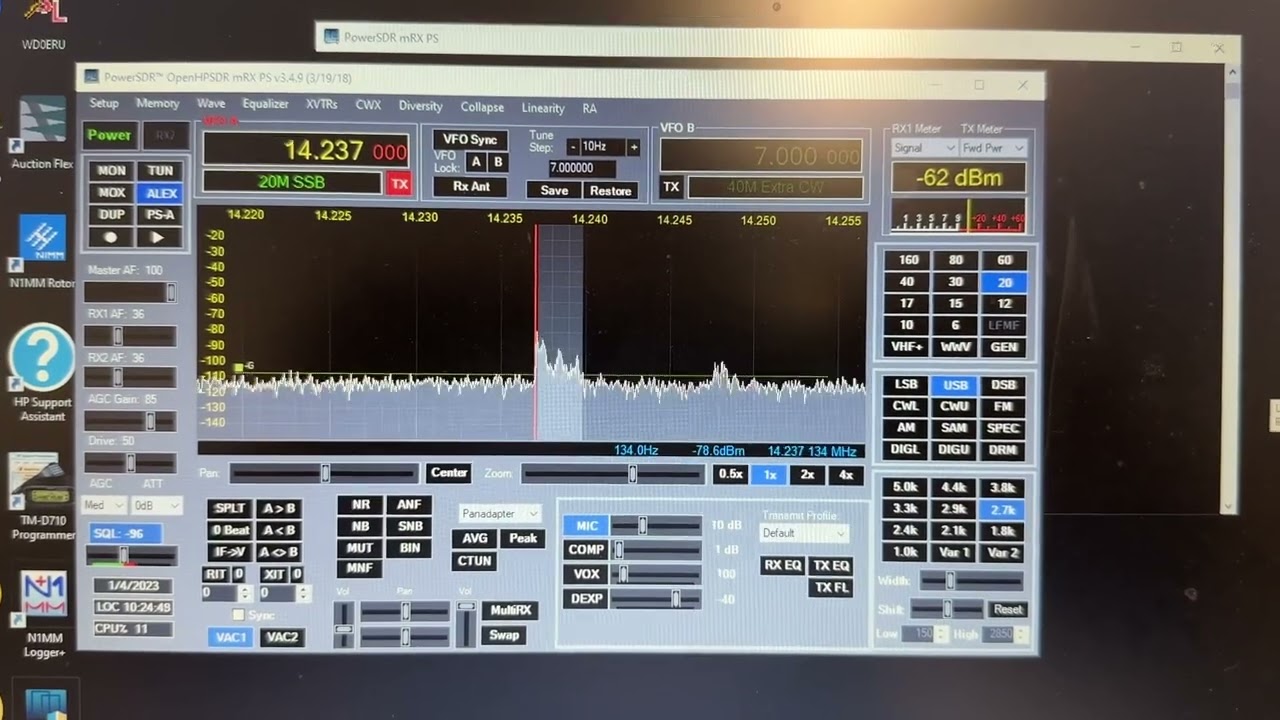
Task: Adjust Zoom slider
Action: [x=612, y=473]
